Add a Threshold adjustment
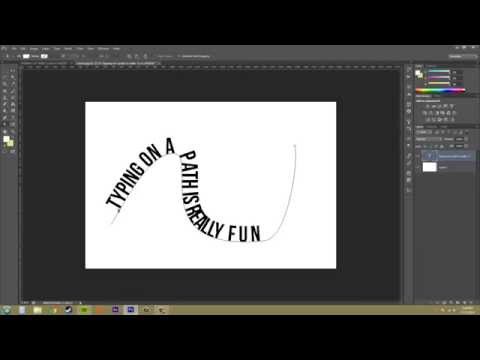The width and height of the screenshot is (480, 360). [440, 119]
